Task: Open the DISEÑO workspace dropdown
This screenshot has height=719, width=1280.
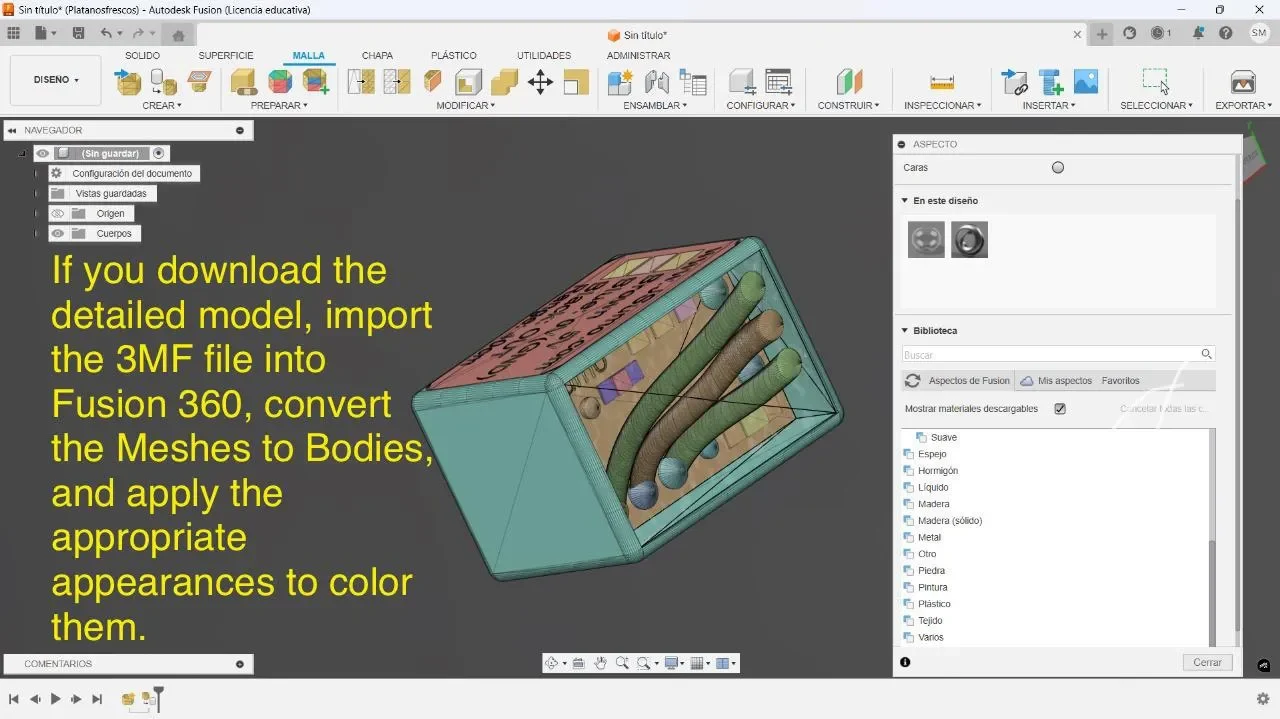Action: pos(56,80)
